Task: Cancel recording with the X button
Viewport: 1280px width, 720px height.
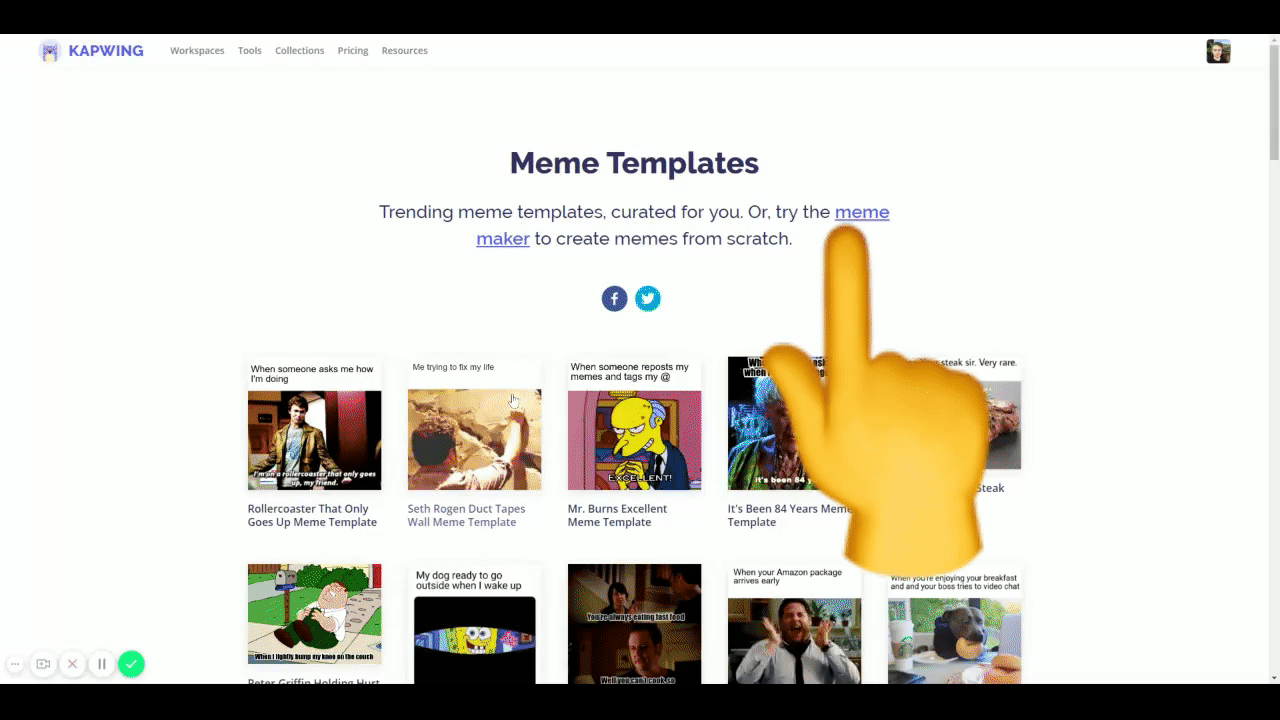Action: (x=72, y=664)
